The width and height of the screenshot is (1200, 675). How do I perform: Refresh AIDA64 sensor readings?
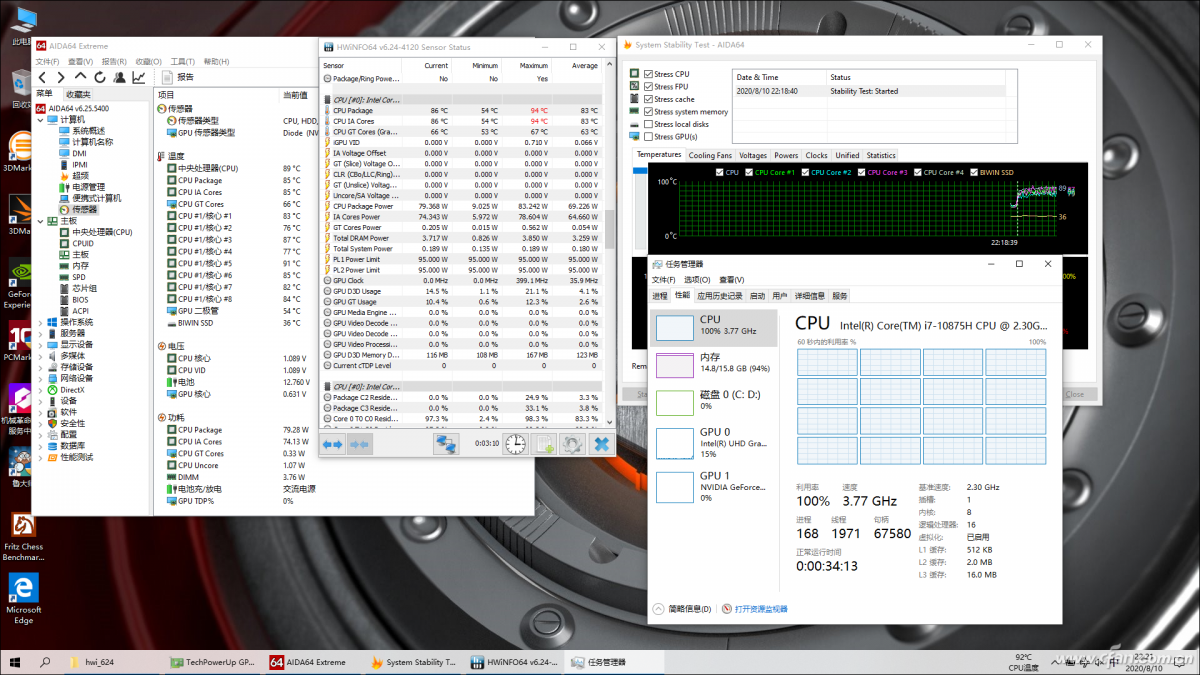tap(100, 77)
